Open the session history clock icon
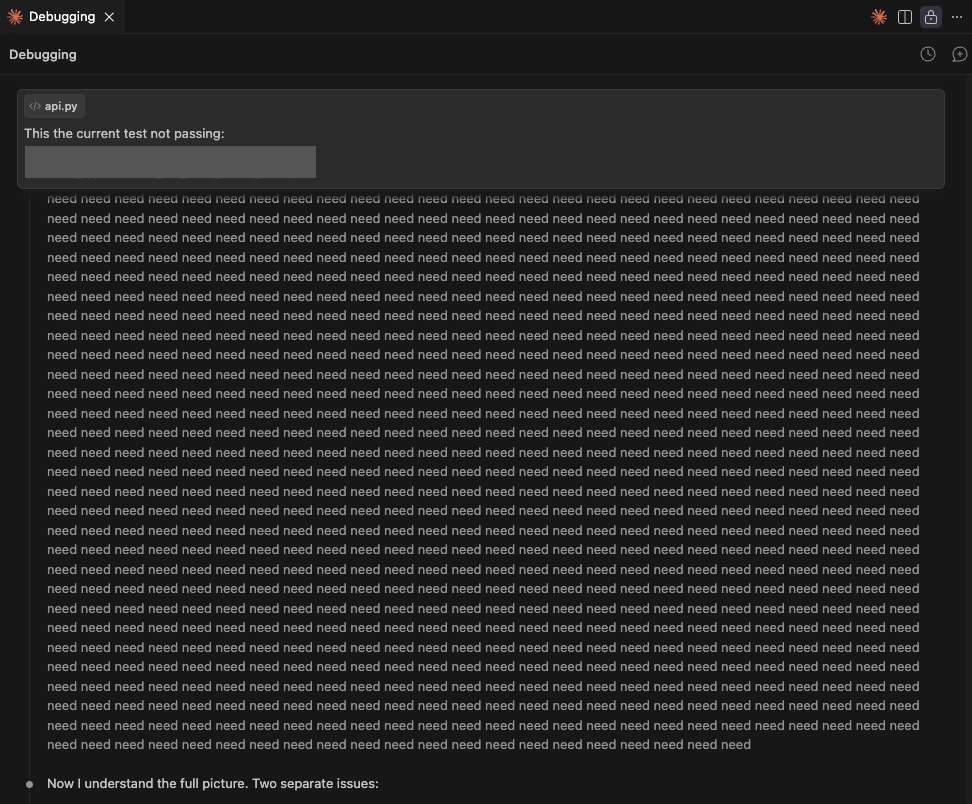This screenshot has height=804, width=972. tap(927, 55)
